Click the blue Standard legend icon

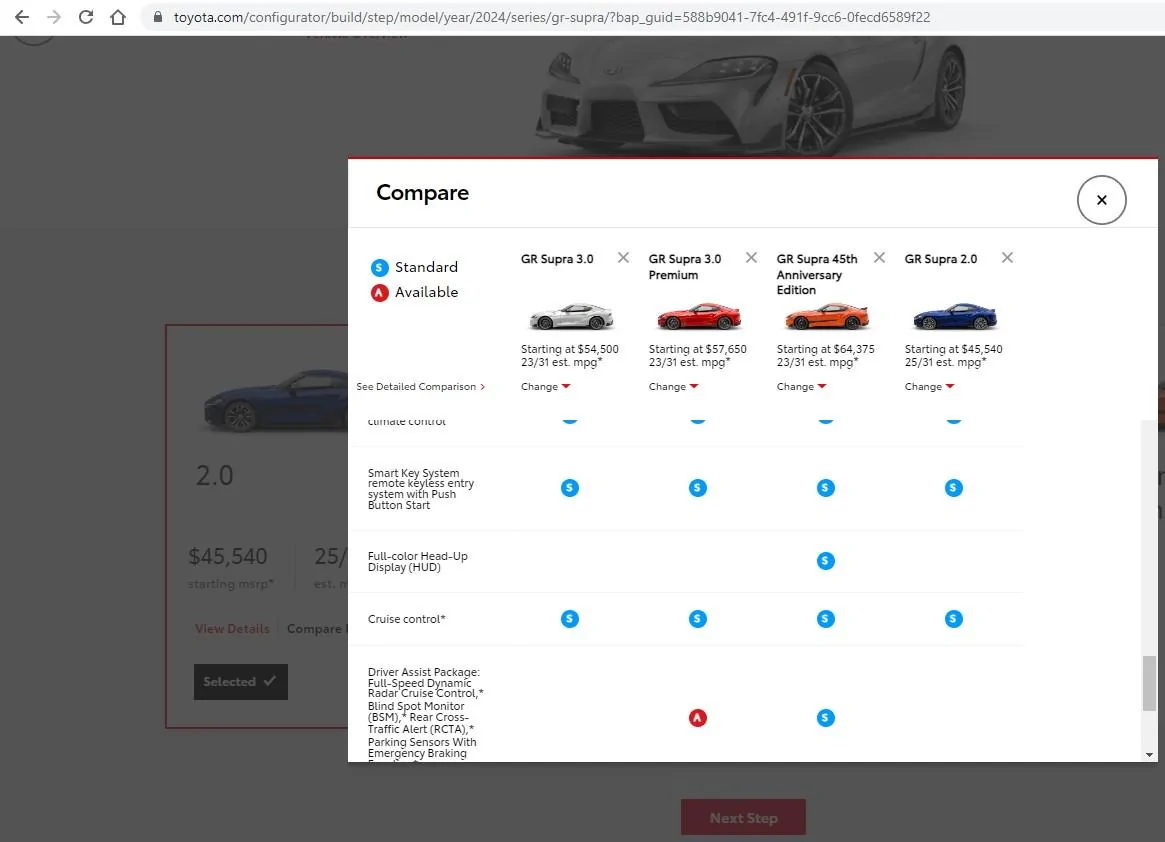[x=380, y=268]
